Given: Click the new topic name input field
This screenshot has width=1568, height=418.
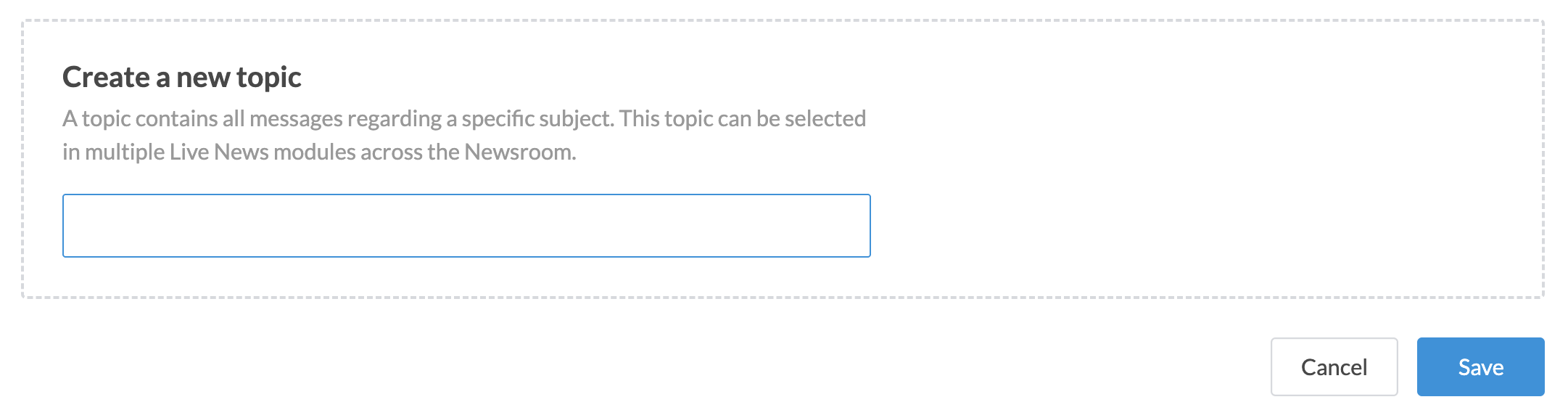Looking at the screenshot, I should pyautogui.click(x=466, y=226).
